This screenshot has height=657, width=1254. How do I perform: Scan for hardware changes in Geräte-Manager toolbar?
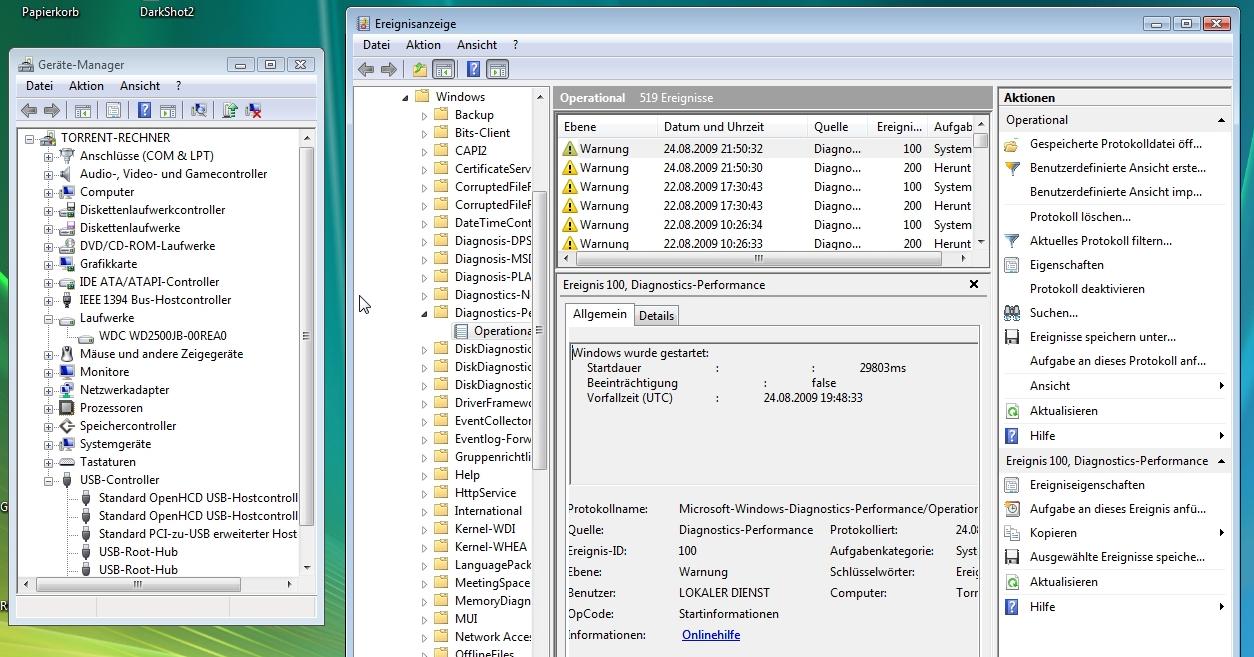(199, 111)
